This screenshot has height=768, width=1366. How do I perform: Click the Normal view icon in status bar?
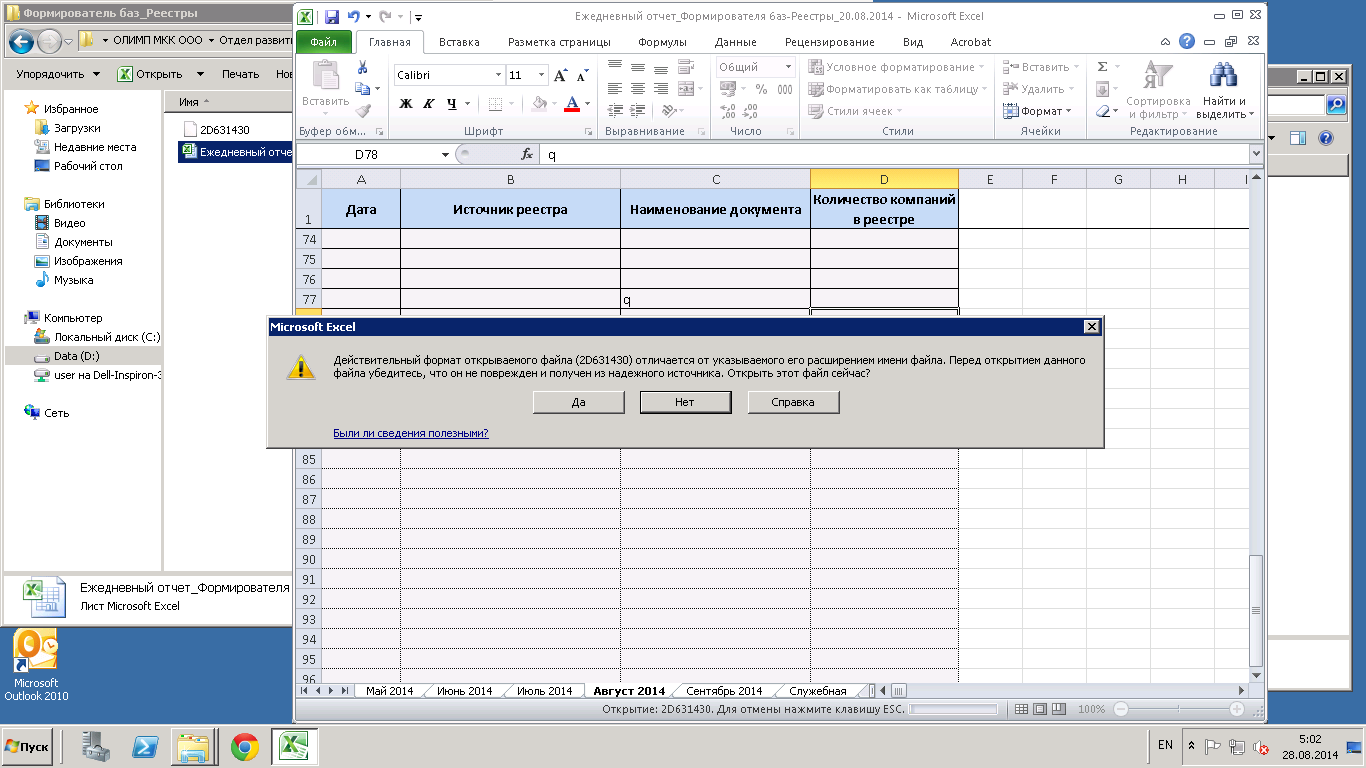pyautogui.click(x=1021, y=709)
